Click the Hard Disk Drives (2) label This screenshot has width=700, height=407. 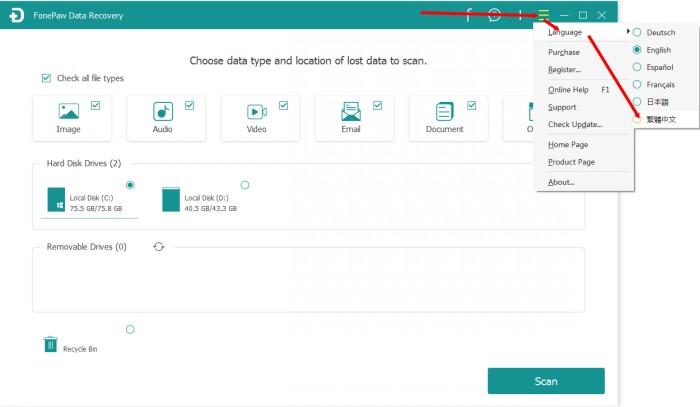click(84, 163)
